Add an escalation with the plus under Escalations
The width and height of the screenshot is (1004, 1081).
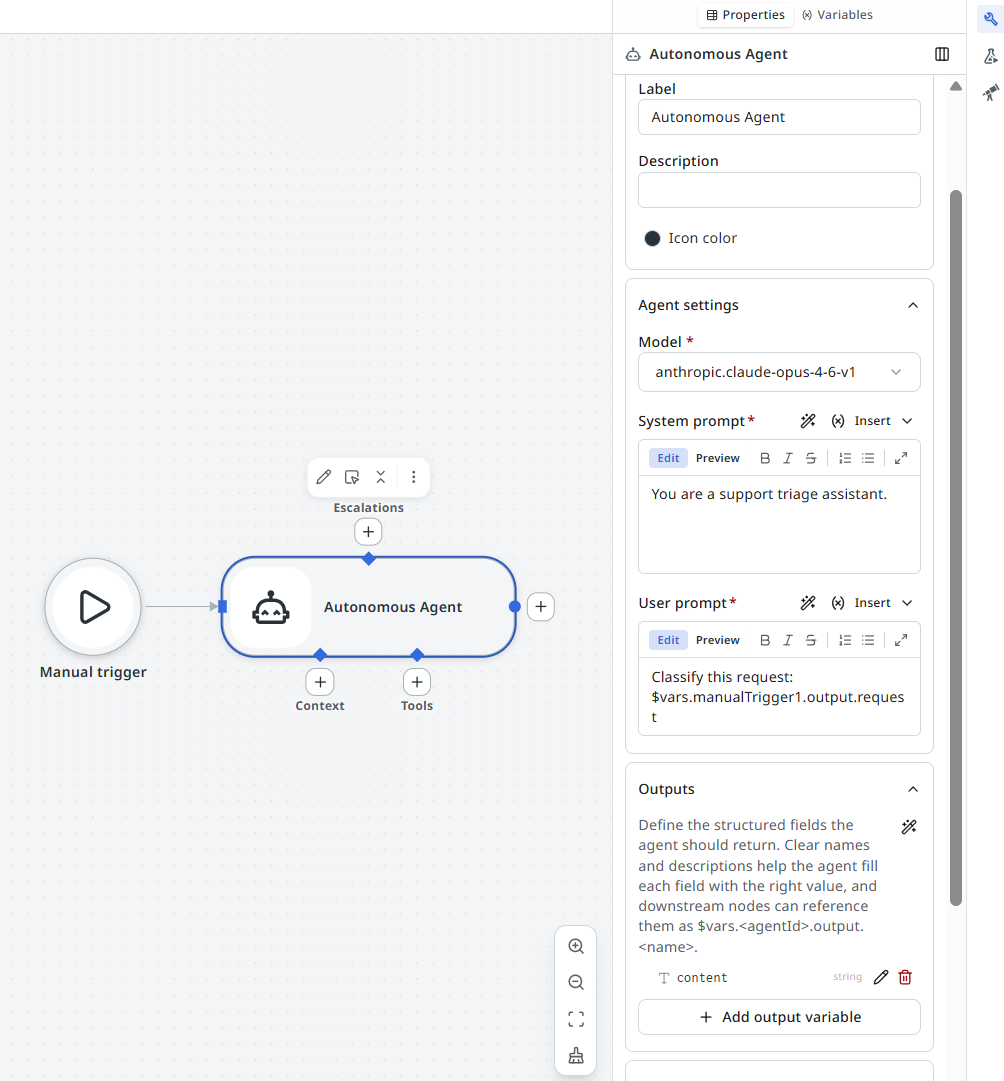[368, 532]
